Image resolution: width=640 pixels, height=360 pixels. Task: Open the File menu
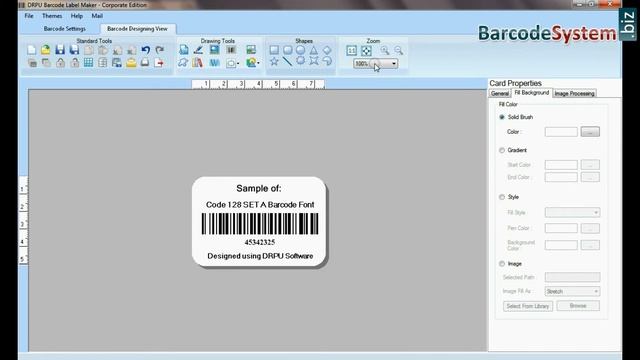point(29,16)
